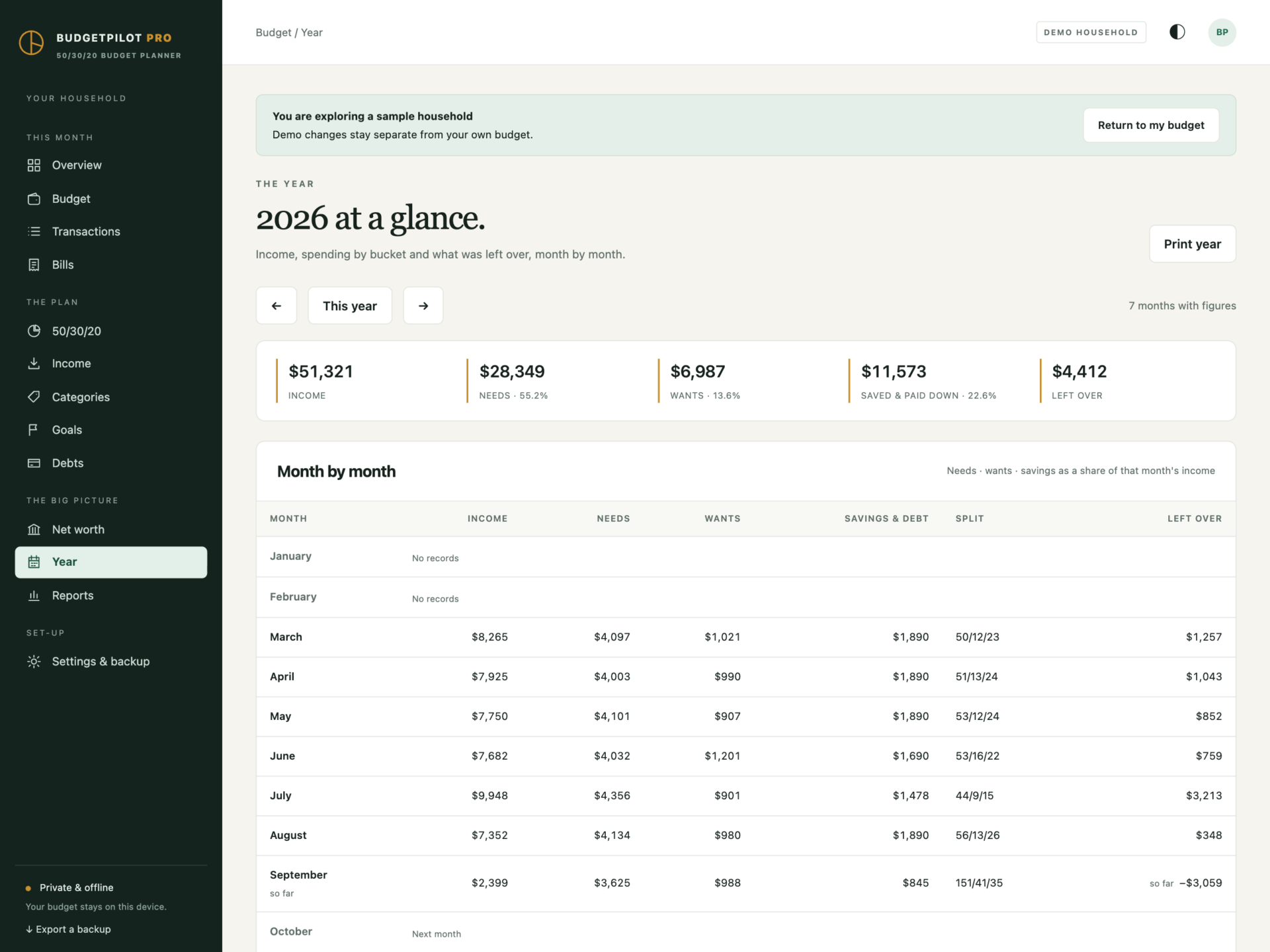Click April needs value $4,003
Image resolution: width=1270 pixels, height=952 pixels.
(612, 676)
